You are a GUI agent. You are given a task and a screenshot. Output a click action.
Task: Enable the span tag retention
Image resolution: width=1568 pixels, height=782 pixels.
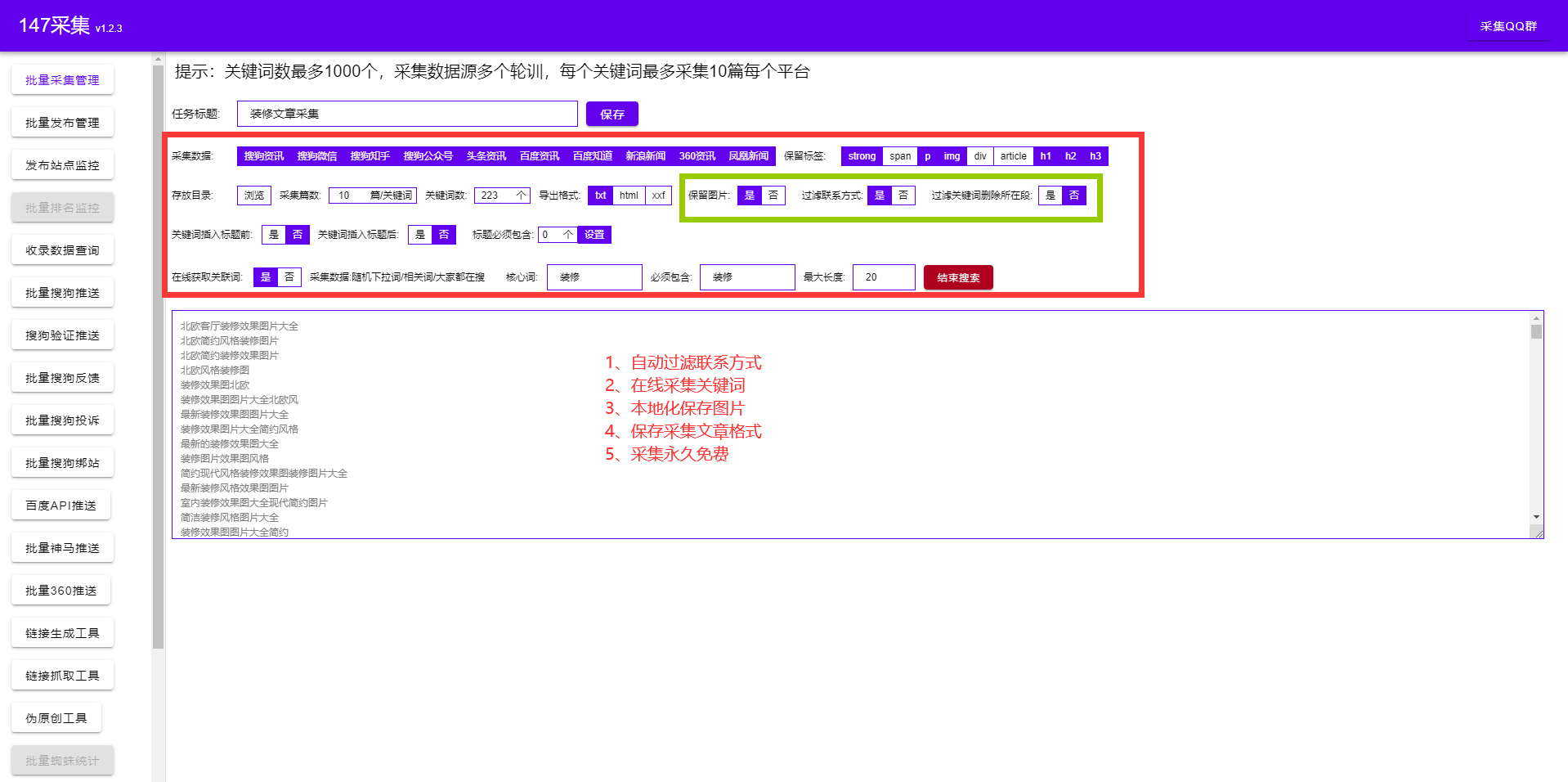tap(899, 156)
